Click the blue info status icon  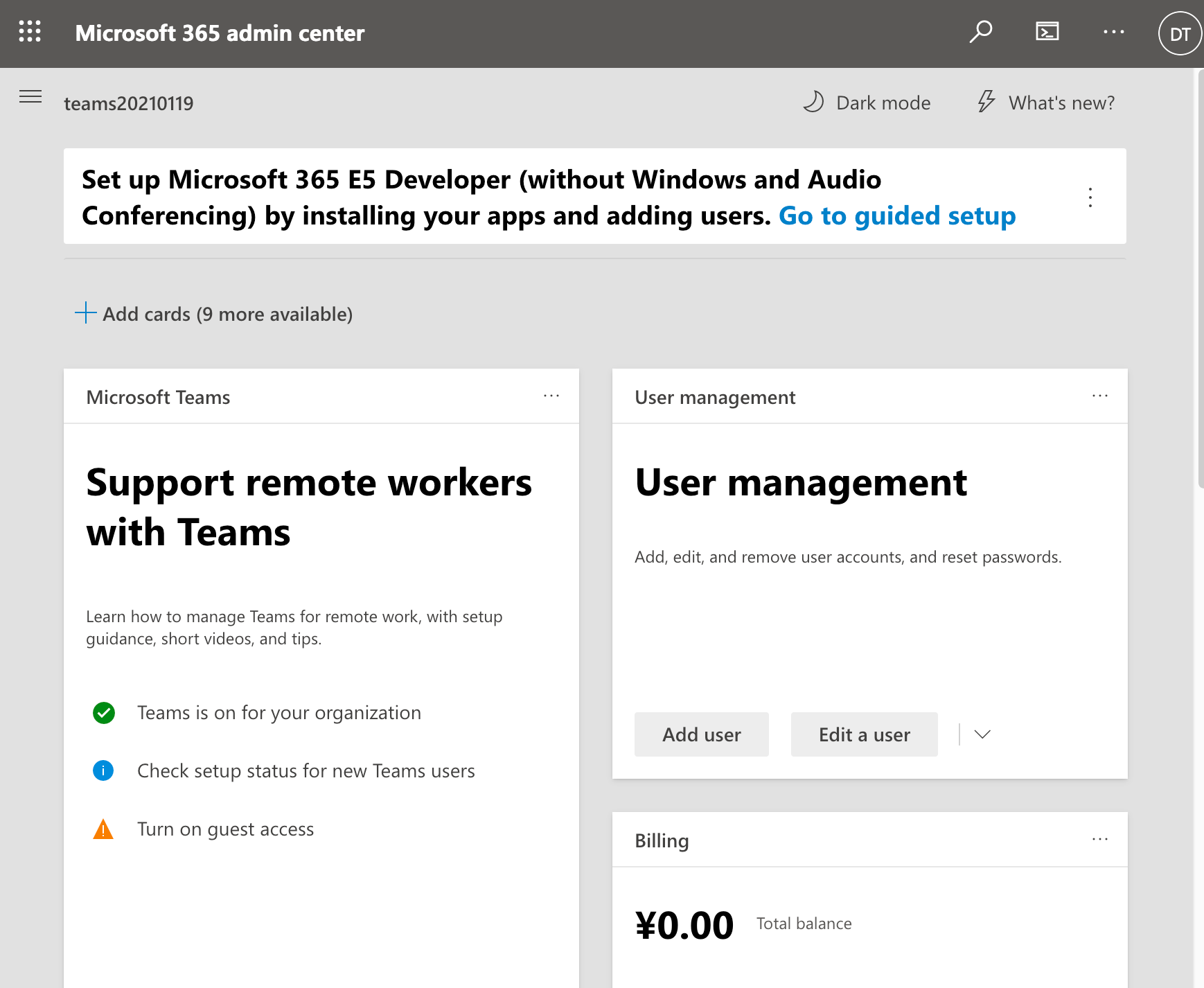103,770
